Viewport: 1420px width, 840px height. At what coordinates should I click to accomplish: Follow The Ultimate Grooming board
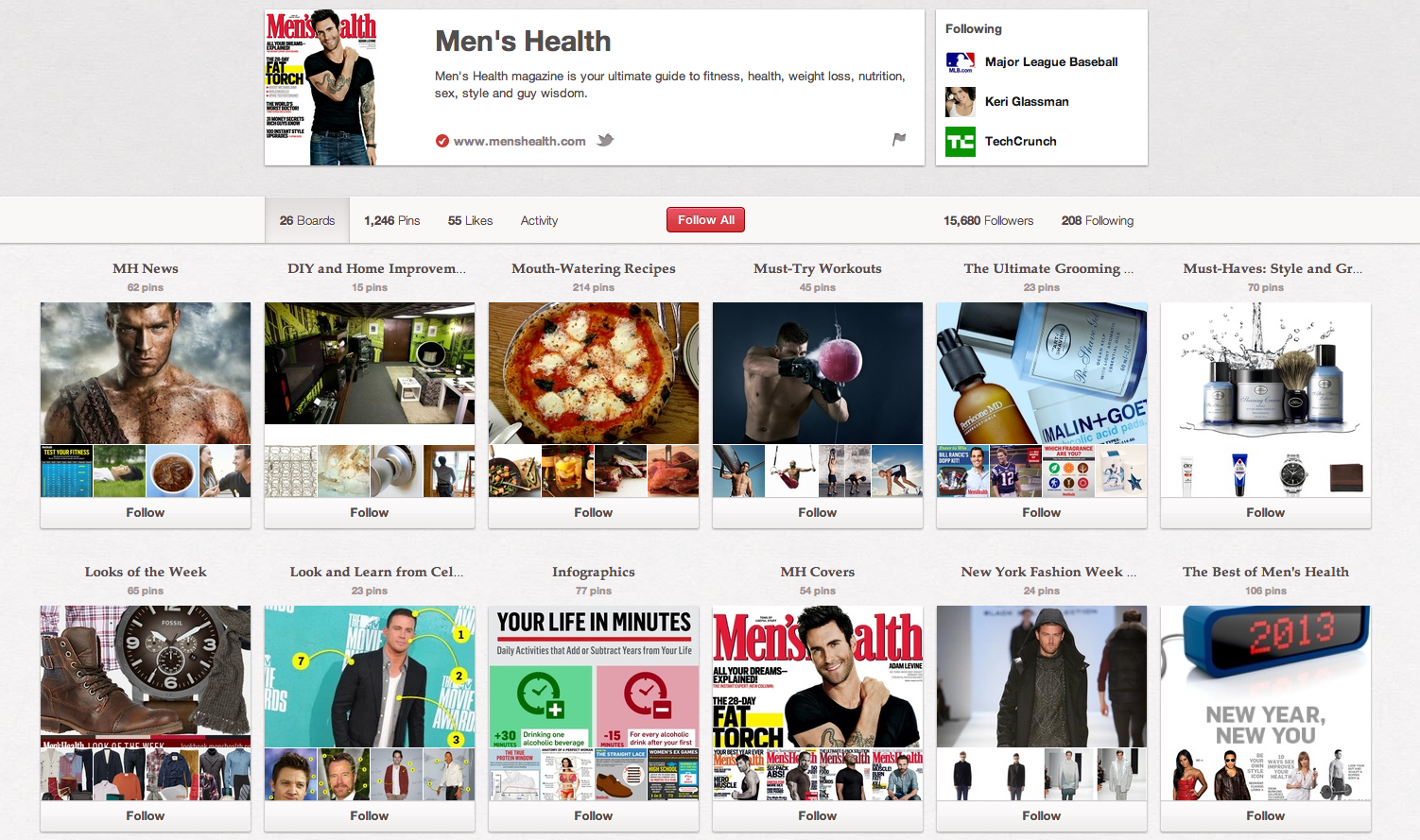(x=1042, y=512)
